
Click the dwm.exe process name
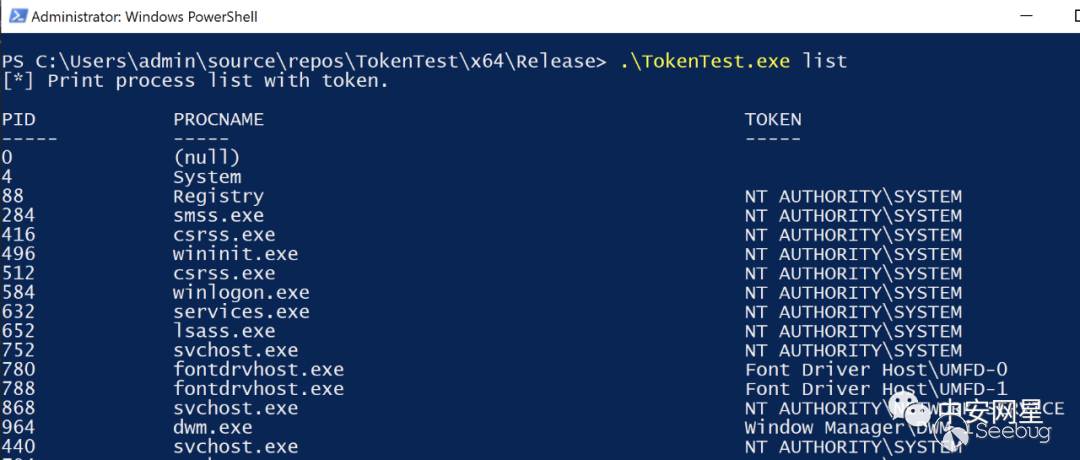[212, 427]
